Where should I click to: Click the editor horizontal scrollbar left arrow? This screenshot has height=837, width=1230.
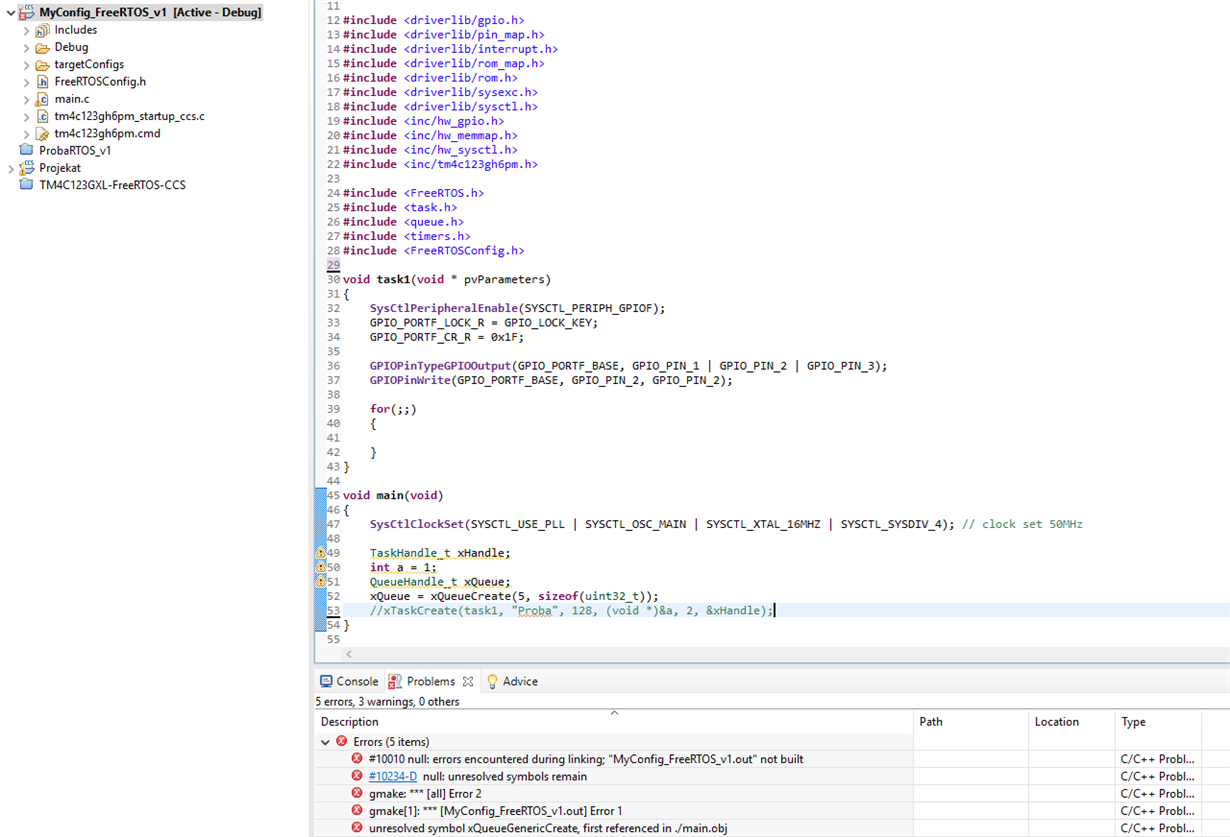tap(348, 654)
